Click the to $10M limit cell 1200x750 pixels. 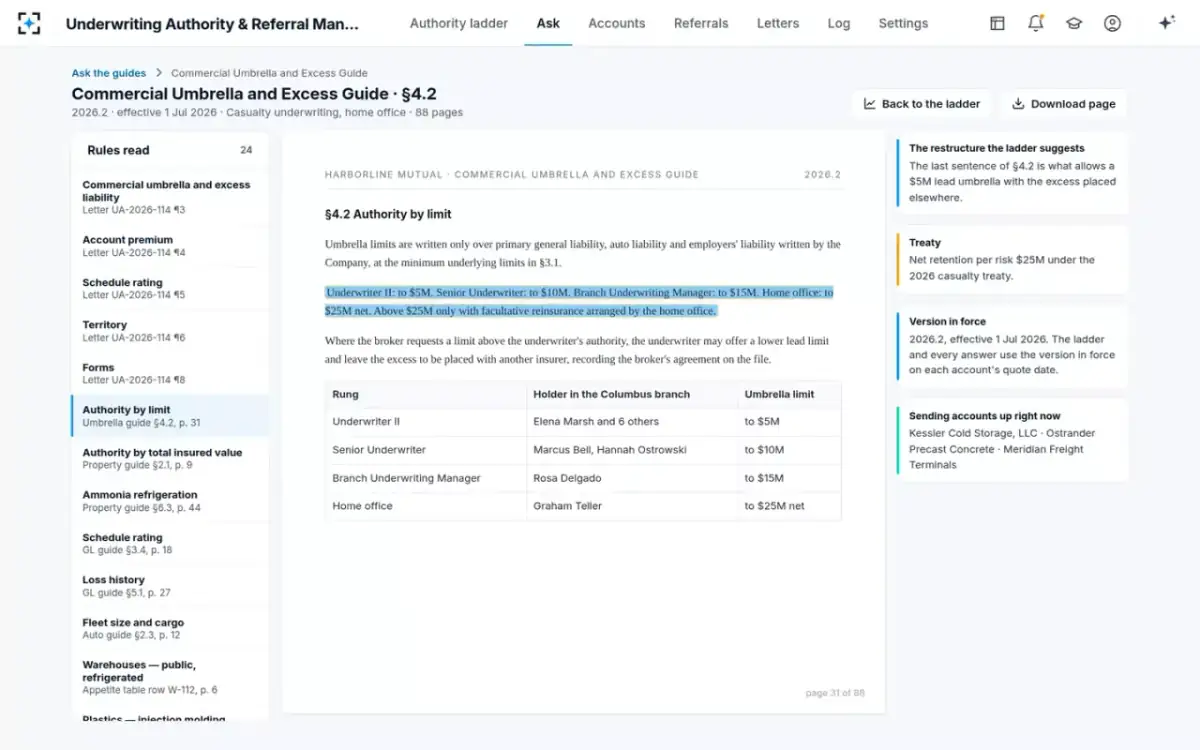tap(790, 450)
